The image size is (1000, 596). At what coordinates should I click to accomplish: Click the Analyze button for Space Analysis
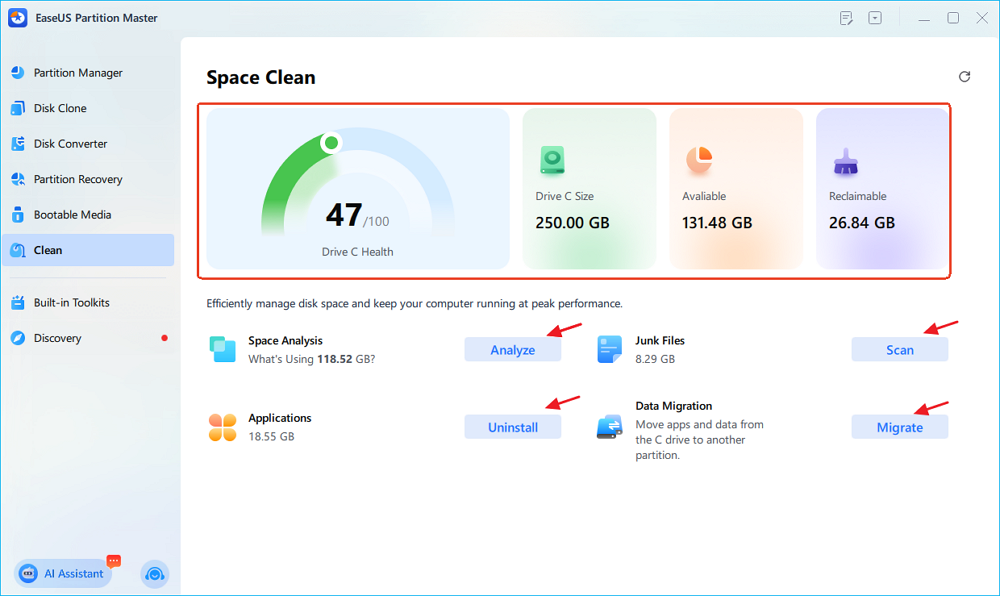pyautogui.click(x=513, y=349)
